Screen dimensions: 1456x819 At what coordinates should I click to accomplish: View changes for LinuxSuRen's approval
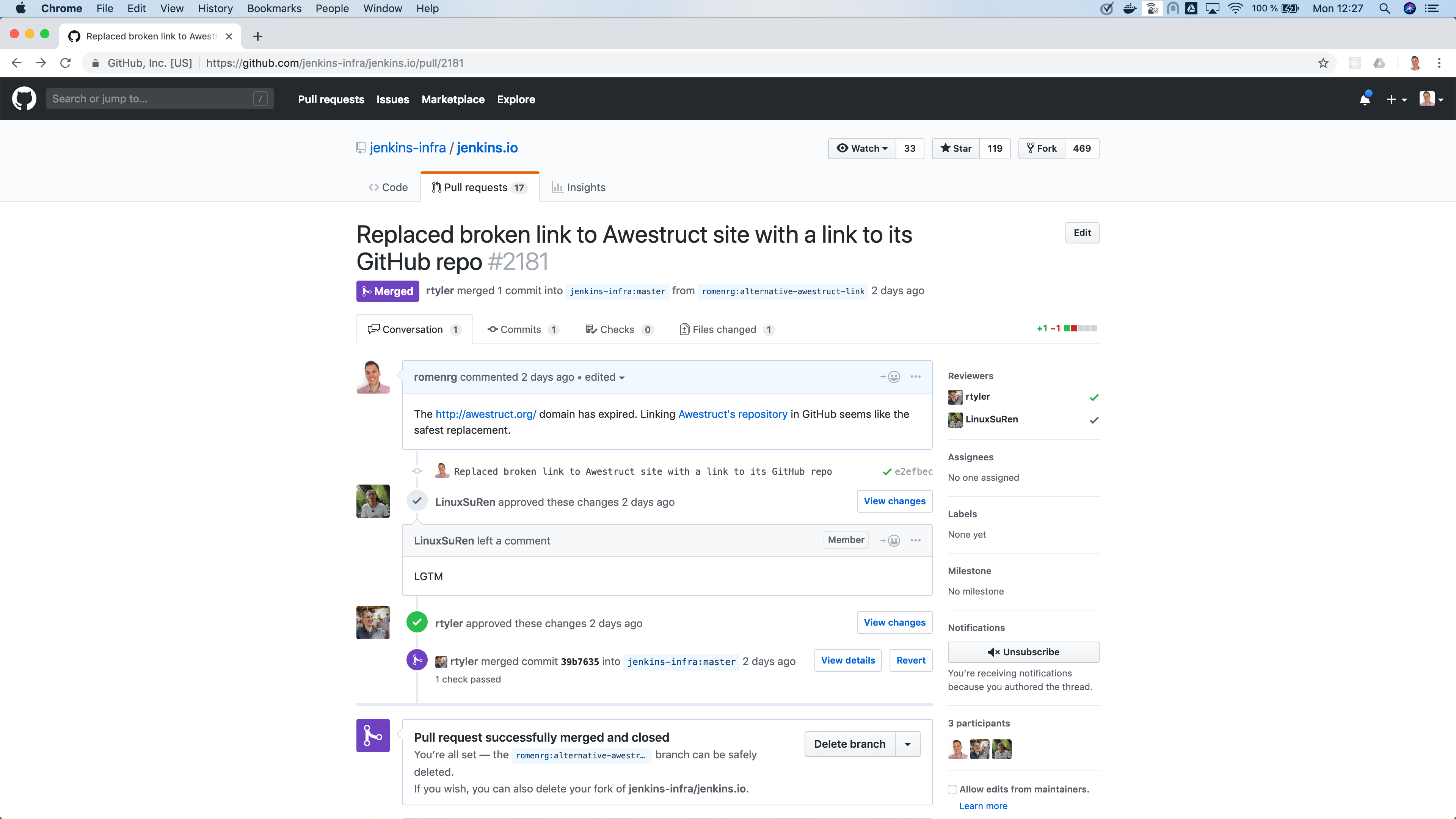(x=894, y=501)
